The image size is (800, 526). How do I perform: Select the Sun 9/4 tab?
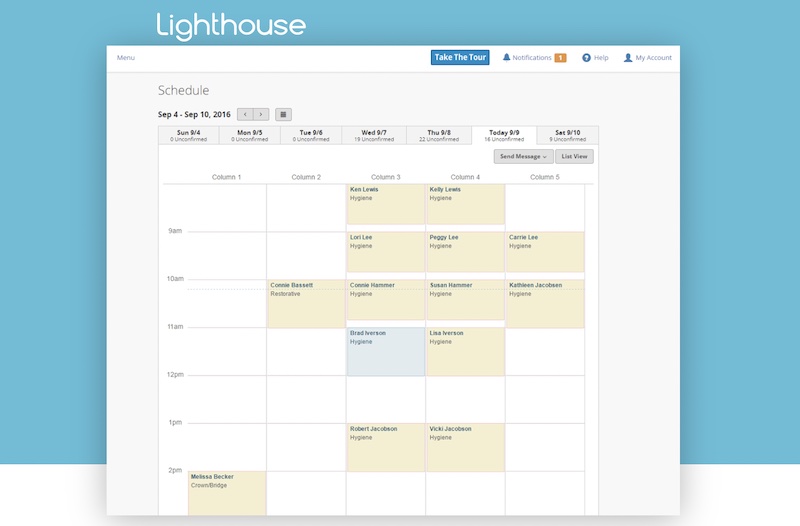coord(189,135)
